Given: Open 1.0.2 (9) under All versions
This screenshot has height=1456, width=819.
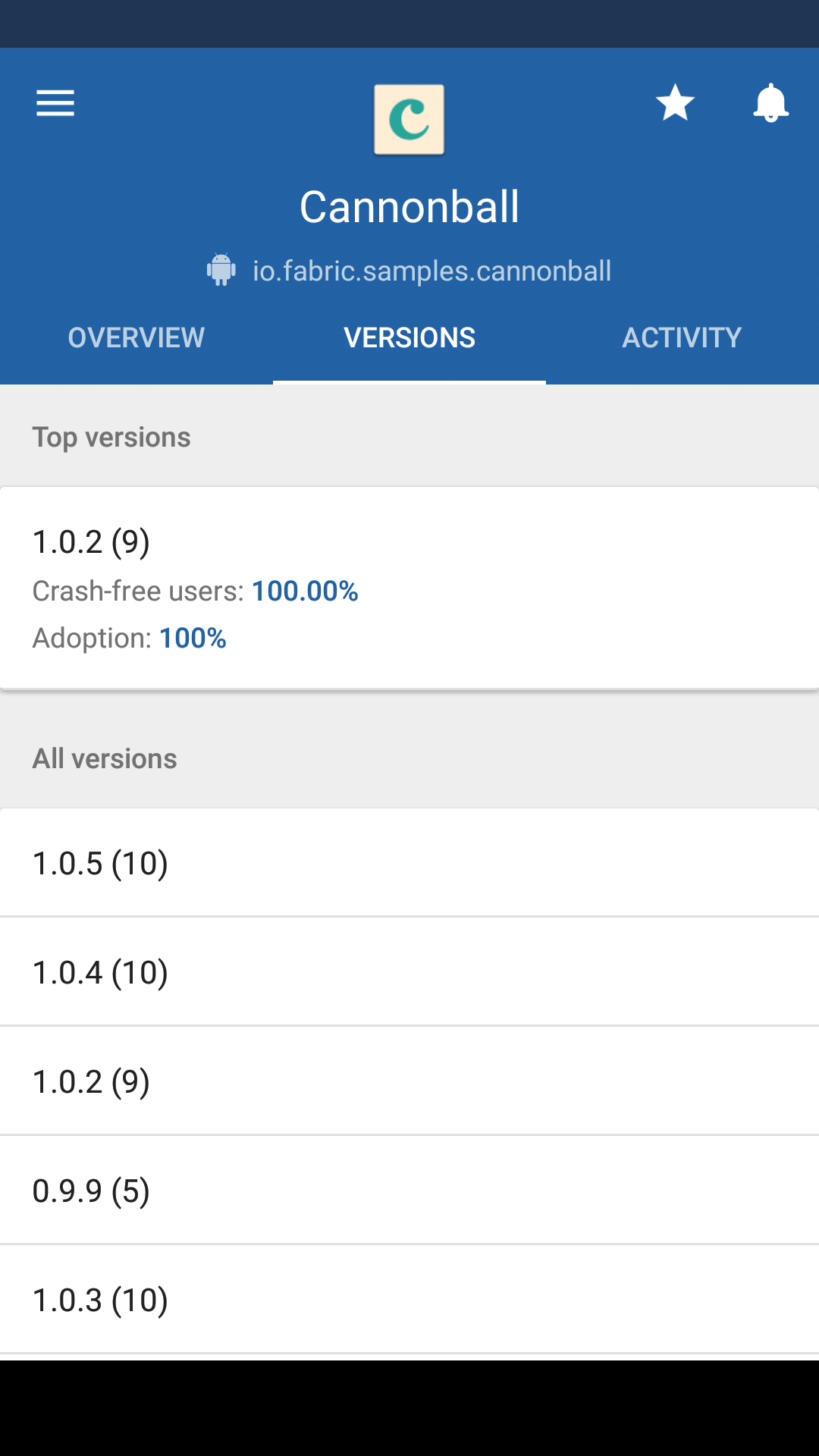Looking at the screenshot, I should 409,1081.
